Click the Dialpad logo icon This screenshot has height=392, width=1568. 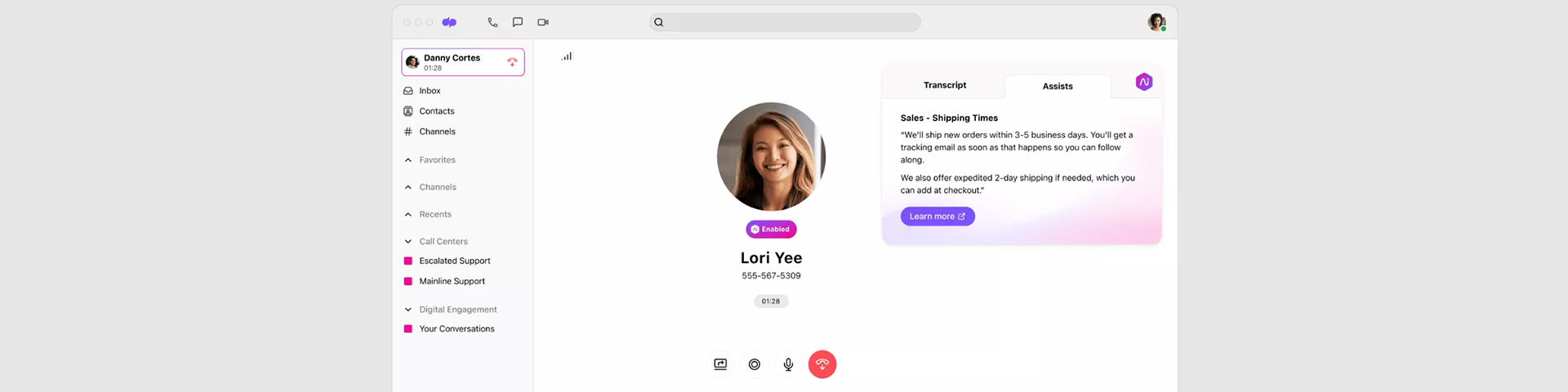point(449,23)
